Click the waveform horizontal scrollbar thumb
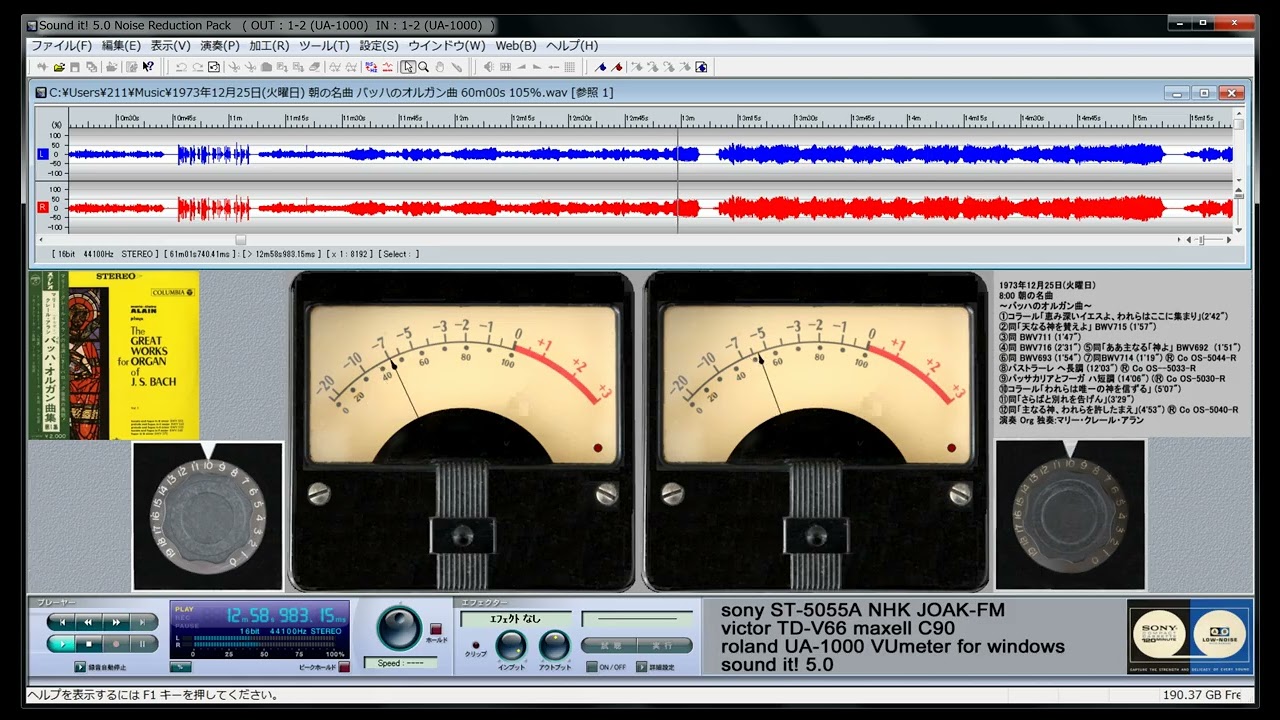Image resolution: width=1280 pixels, height=720 pixels. click(x=240, y=240)
